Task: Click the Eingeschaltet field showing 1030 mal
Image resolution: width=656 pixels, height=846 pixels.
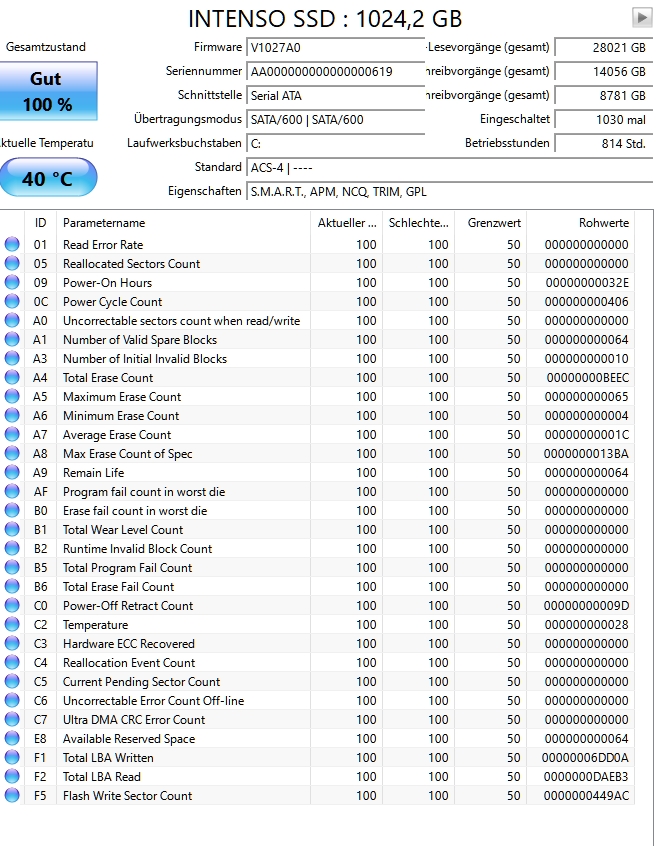Action: tap(604, 119)
